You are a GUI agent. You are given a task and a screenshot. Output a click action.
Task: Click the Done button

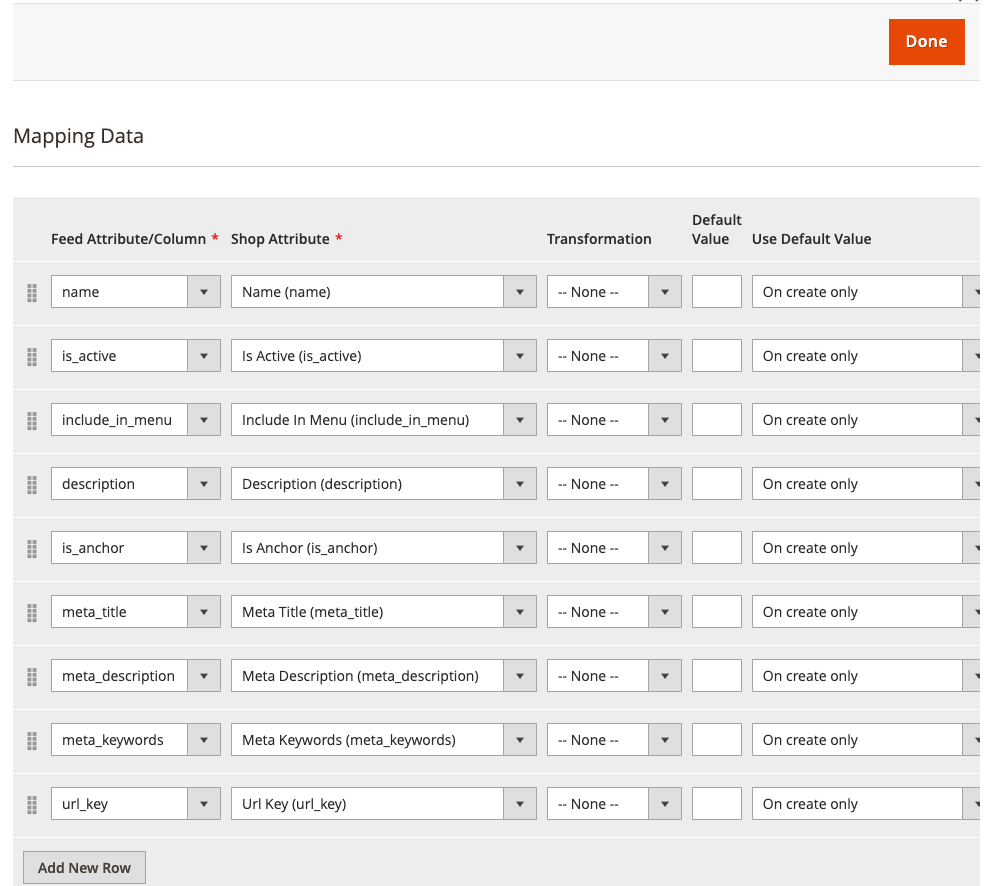point(926,42)
